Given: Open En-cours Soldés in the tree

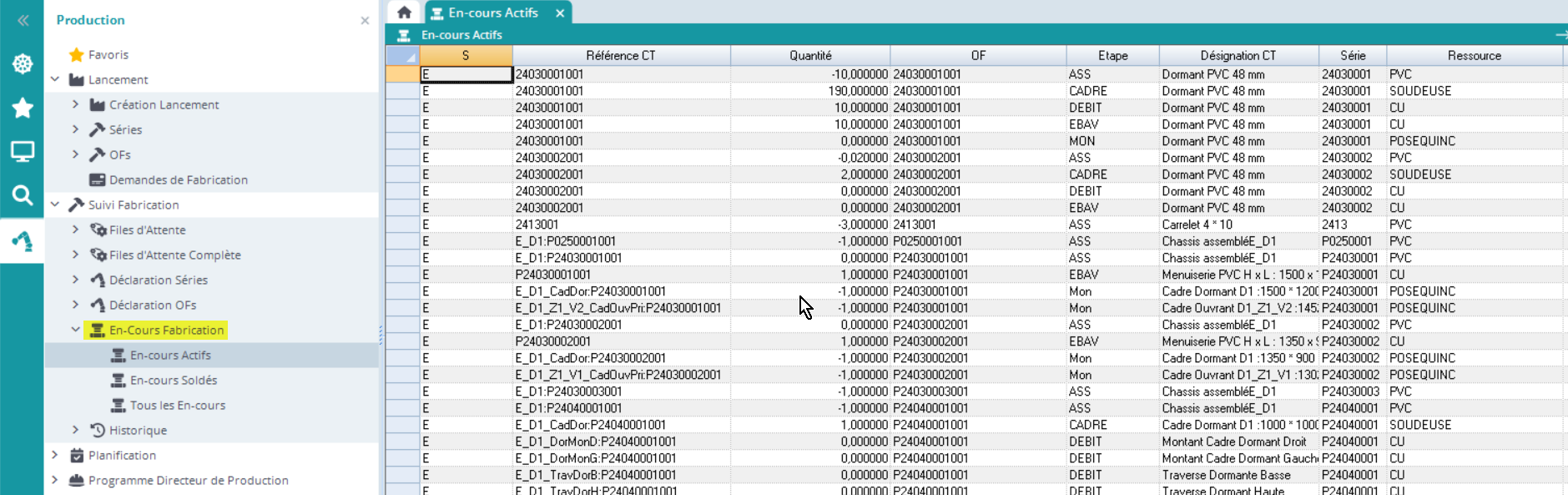Looking at the screenshot, I should (x=173, y=381).
